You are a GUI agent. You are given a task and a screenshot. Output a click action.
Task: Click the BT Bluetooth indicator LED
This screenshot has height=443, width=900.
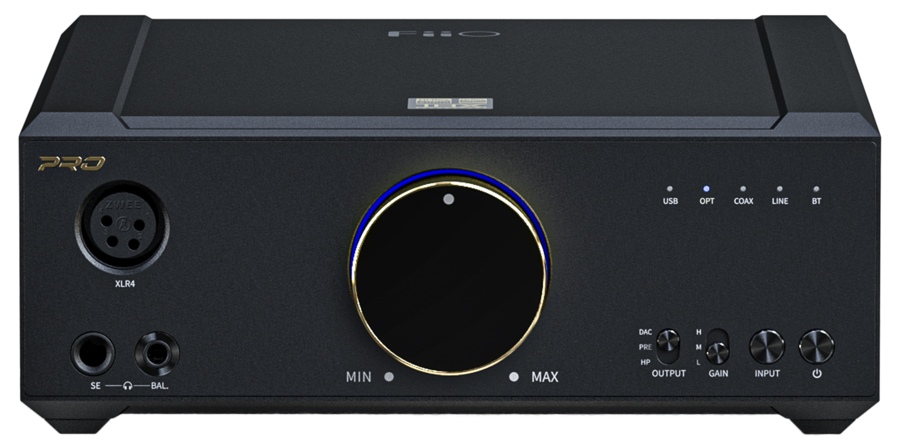(816, 187)
